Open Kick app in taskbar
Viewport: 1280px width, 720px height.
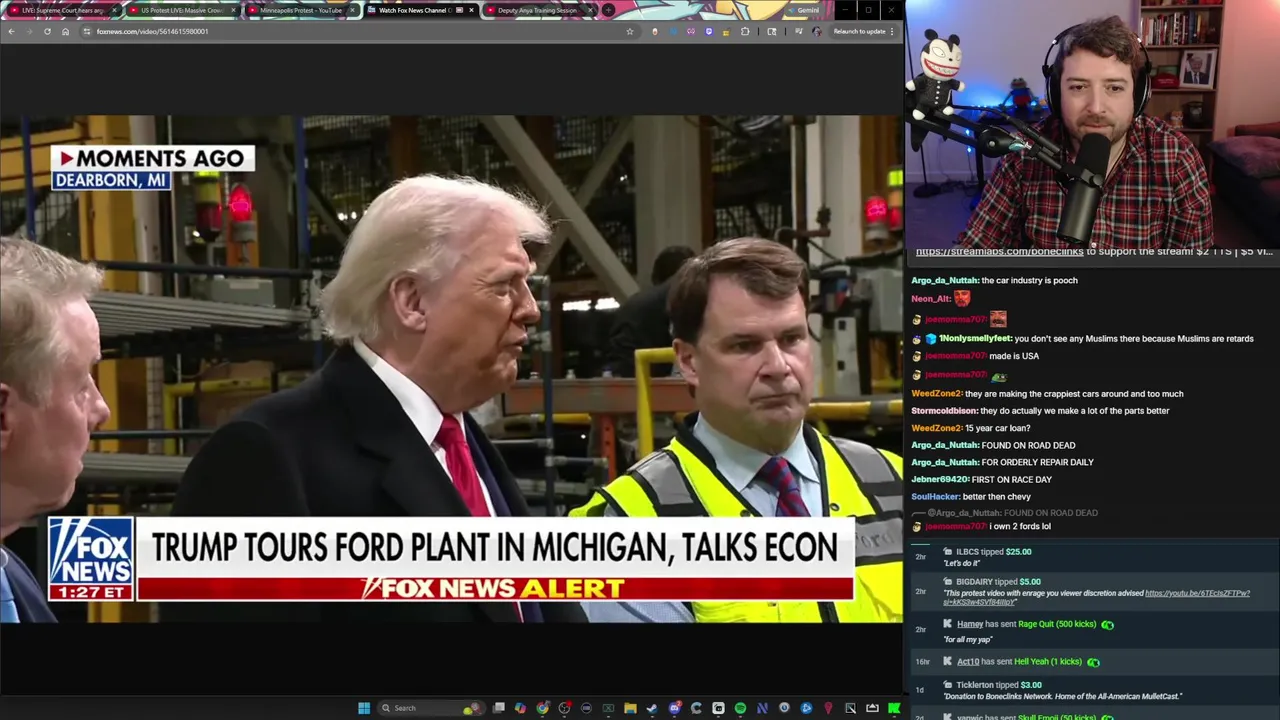coord(893,708)
